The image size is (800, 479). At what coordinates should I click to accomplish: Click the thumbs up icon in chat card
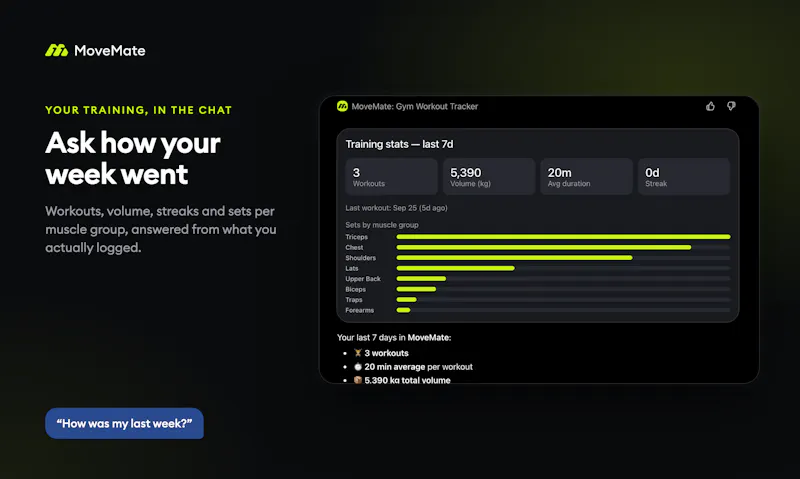tap(710, 106)
